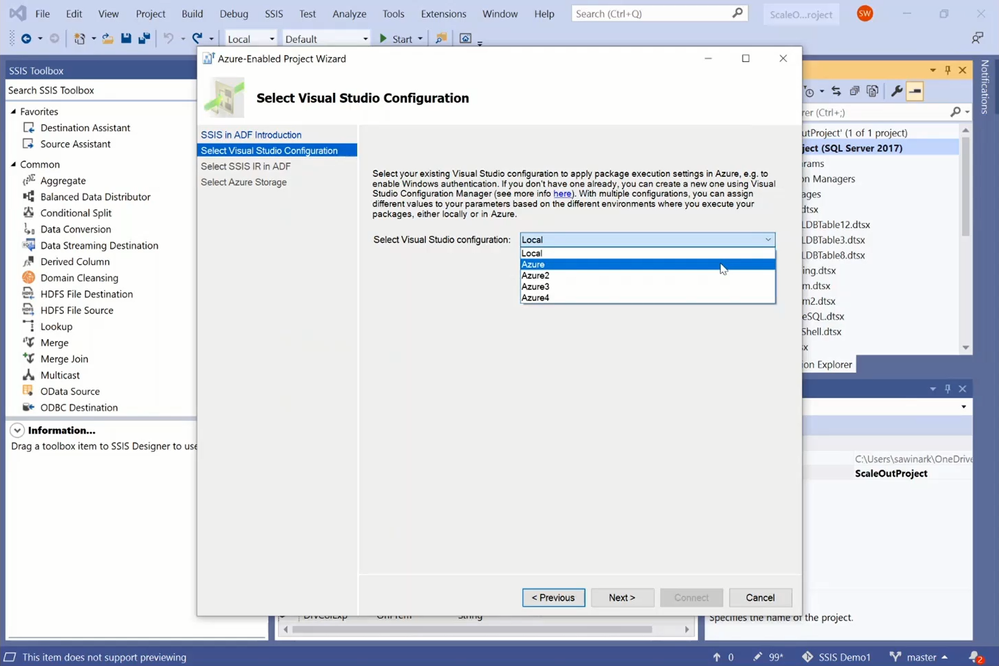
Task: Cancel the Azure-Enabled Project Wizard
Action: tap(760, 598)
